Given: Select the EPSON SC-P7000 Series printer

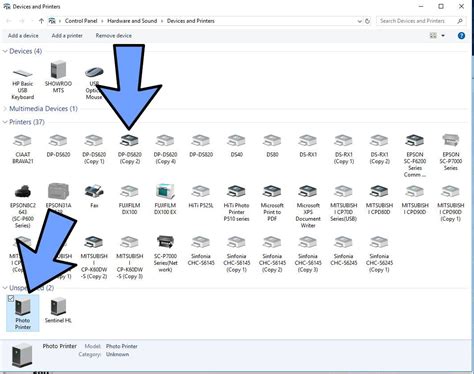Looking at the screenshot, I should click(451, 152).
